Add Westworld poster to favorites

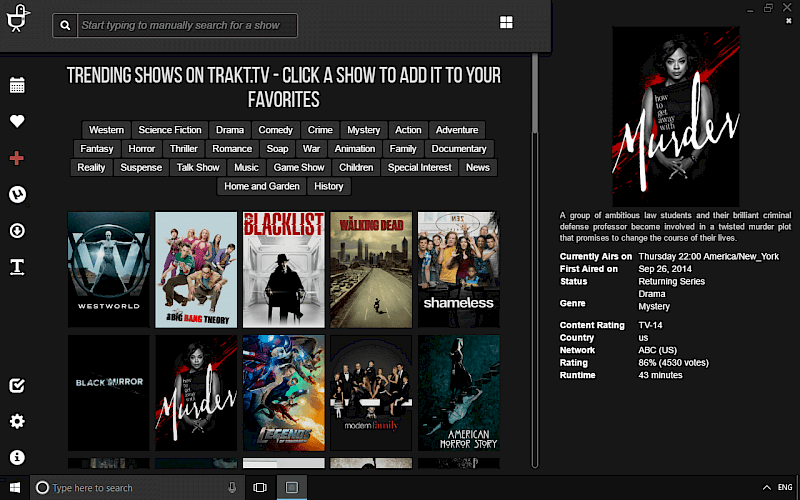point(109,269)
